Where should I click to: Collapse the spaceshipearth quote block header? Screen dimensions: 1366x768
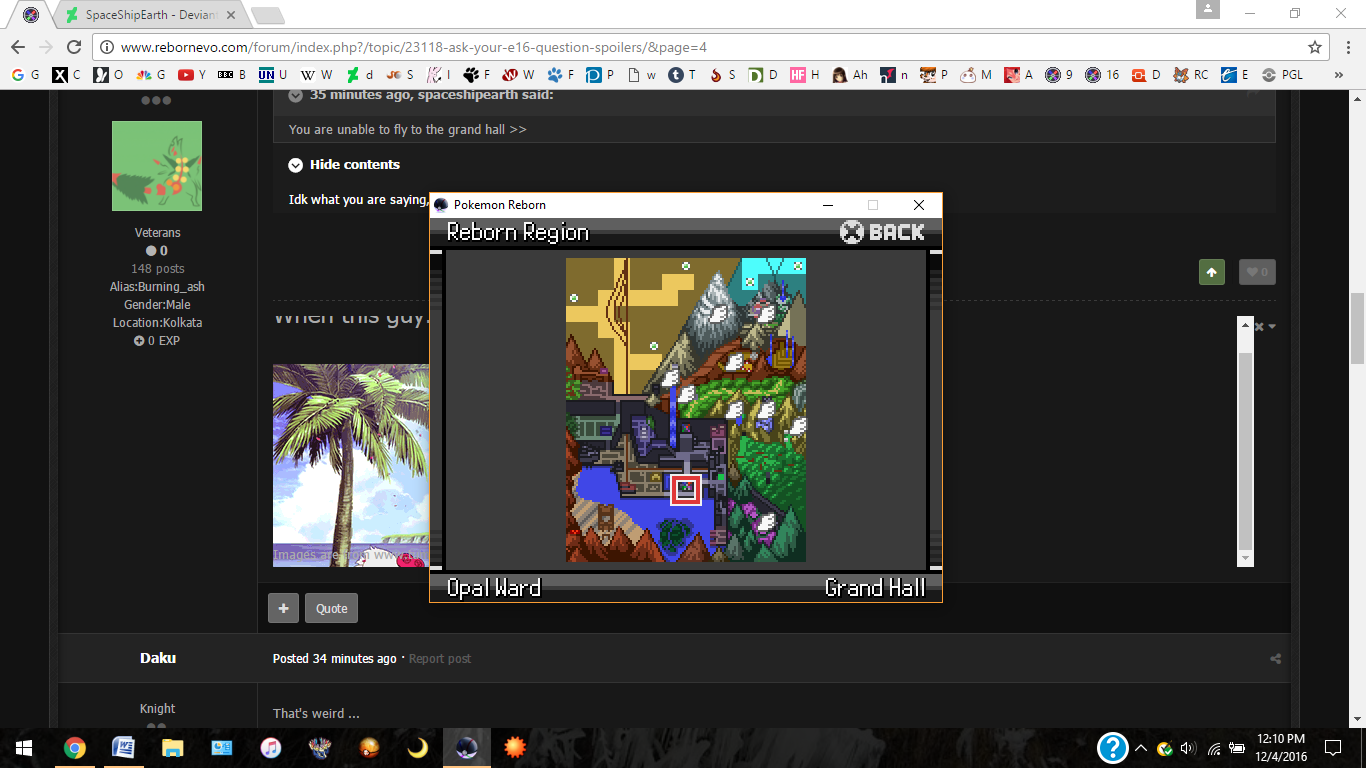click(296, 95)
